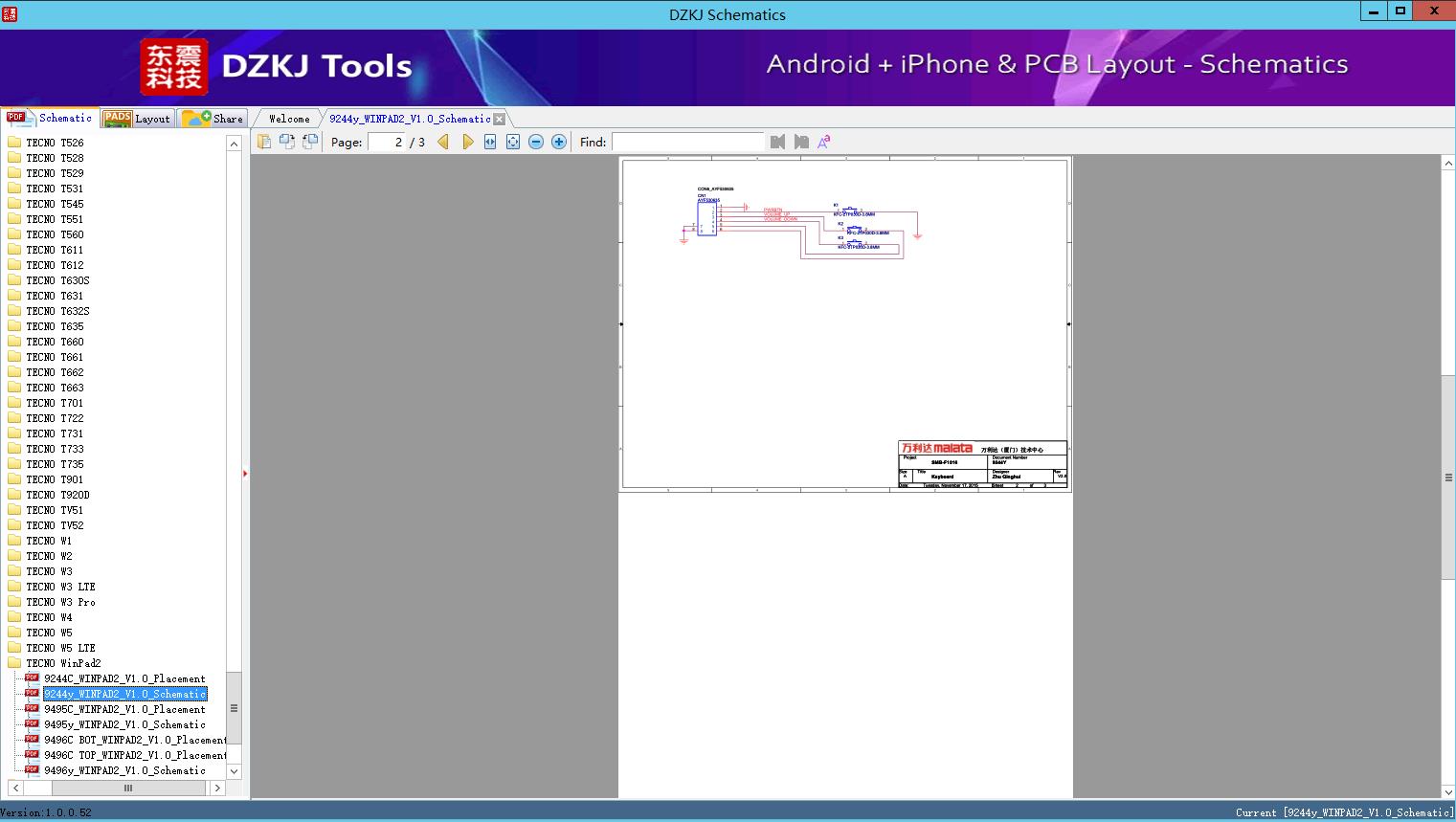1456x822 pixels.
Task: Go to next page arrow
Action: [467, 142]
